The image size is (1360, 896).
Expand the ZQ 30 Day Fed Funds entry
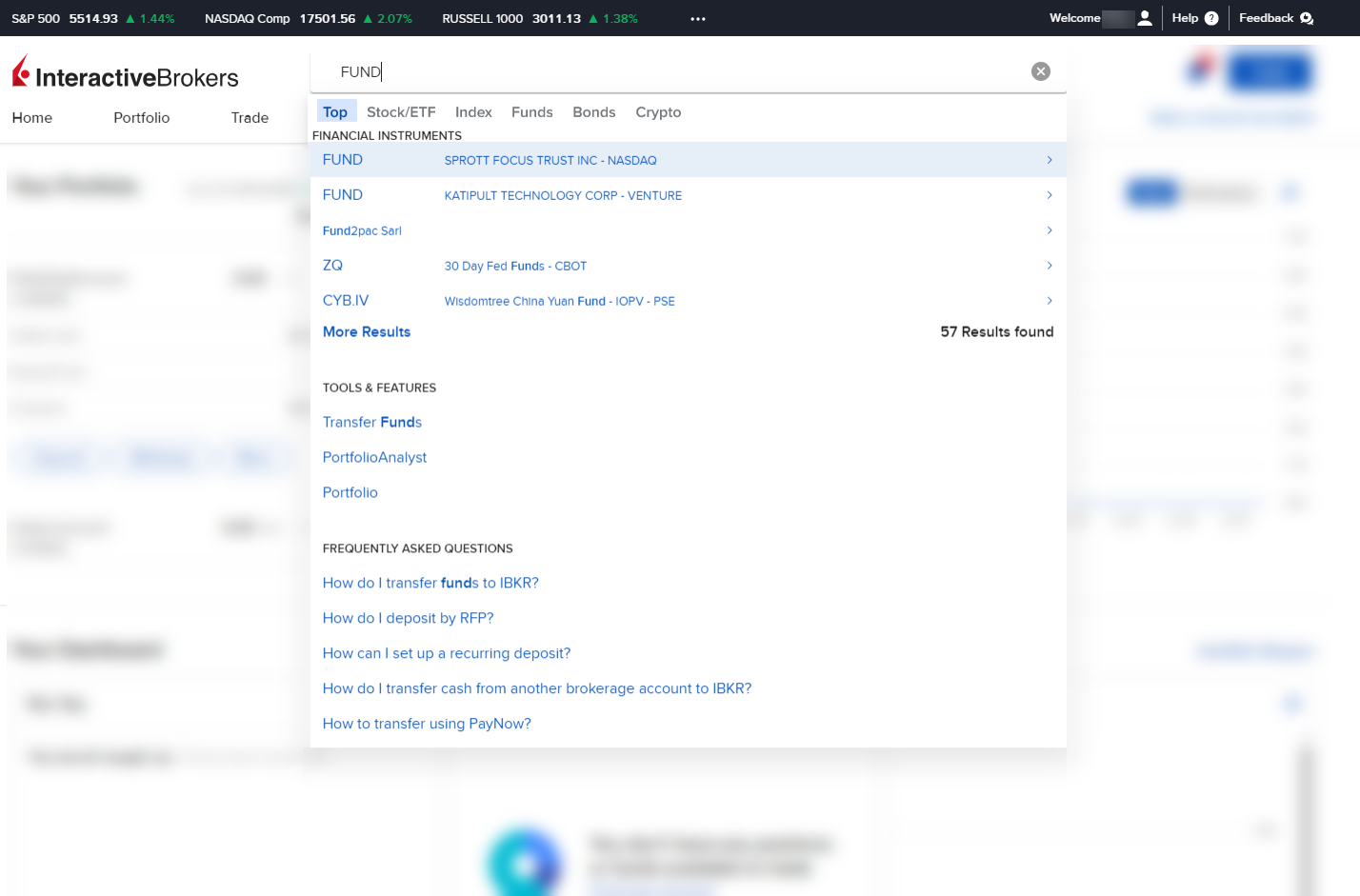1049,266
